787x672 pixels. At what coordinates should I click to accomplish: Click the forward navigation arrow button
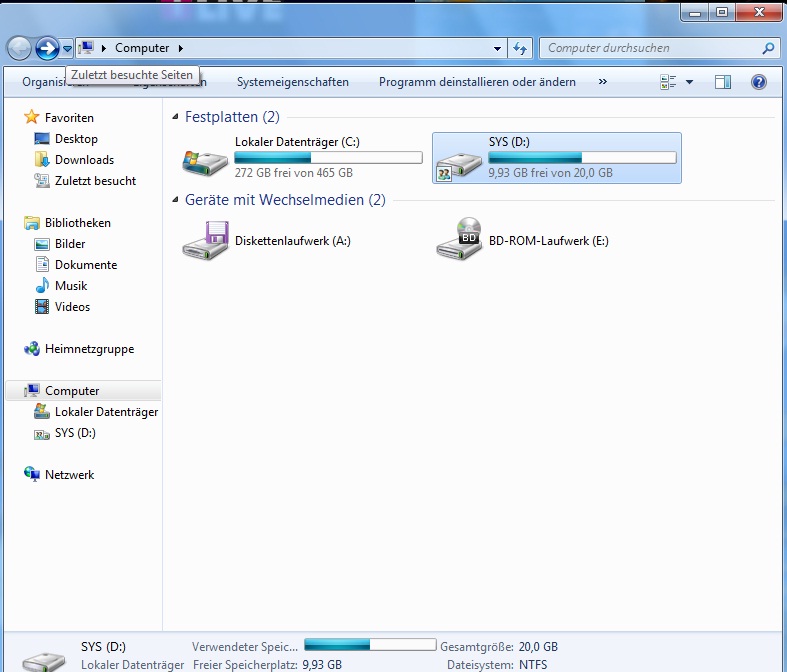46,48
